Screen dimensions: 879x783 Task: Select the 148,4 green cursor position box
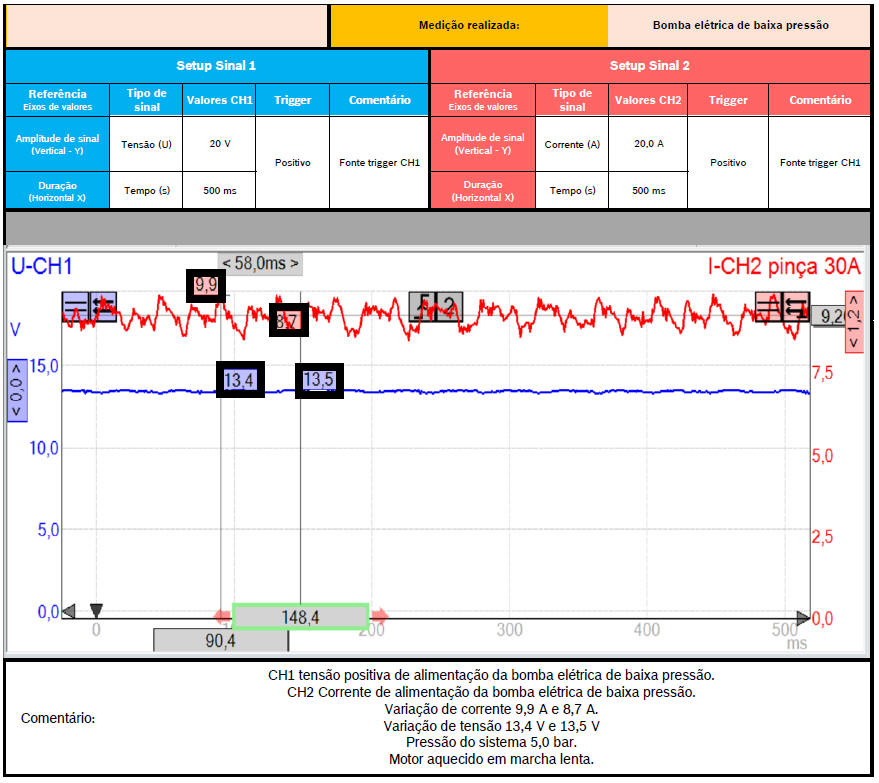(x=300, y=617)
